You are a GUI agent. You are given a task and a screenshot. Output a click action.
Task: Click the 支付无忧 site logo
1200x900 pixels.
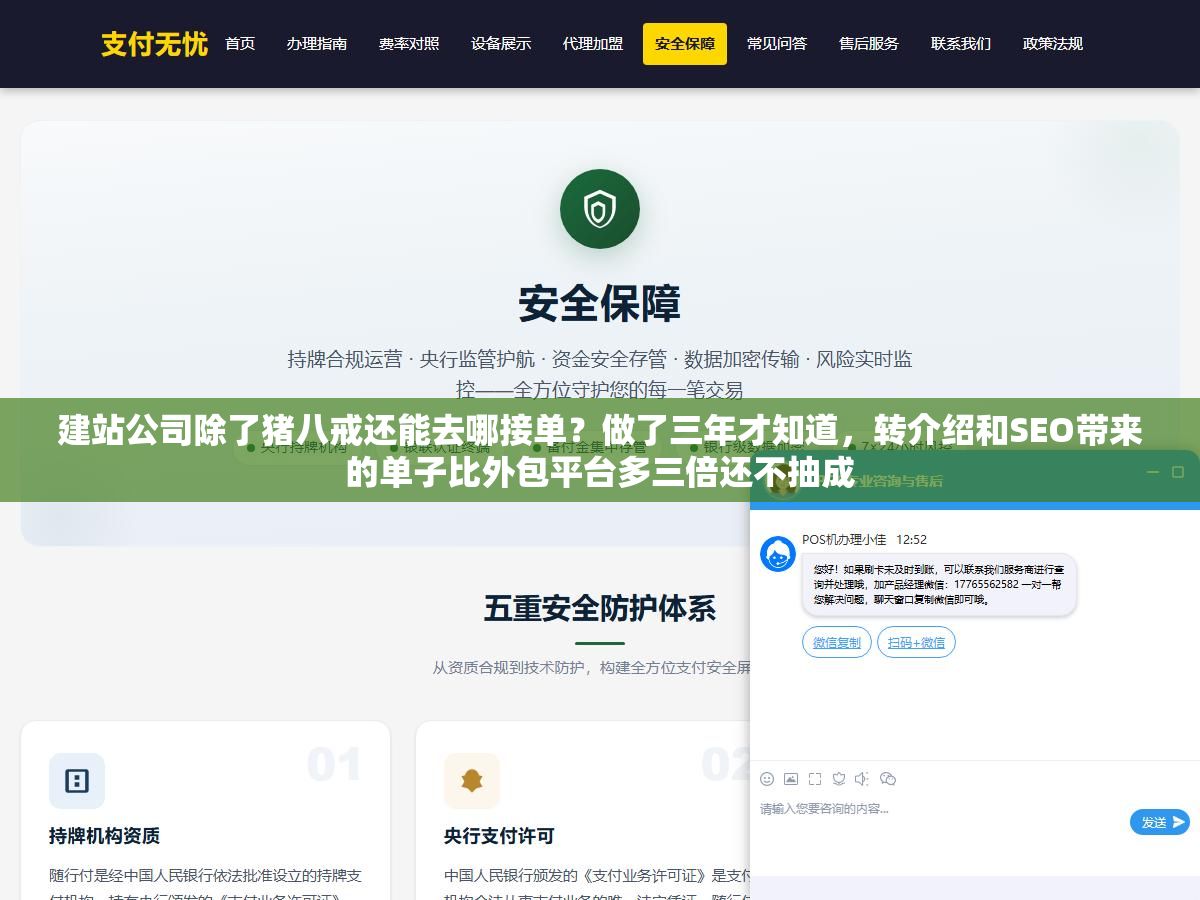pos(154,44)
